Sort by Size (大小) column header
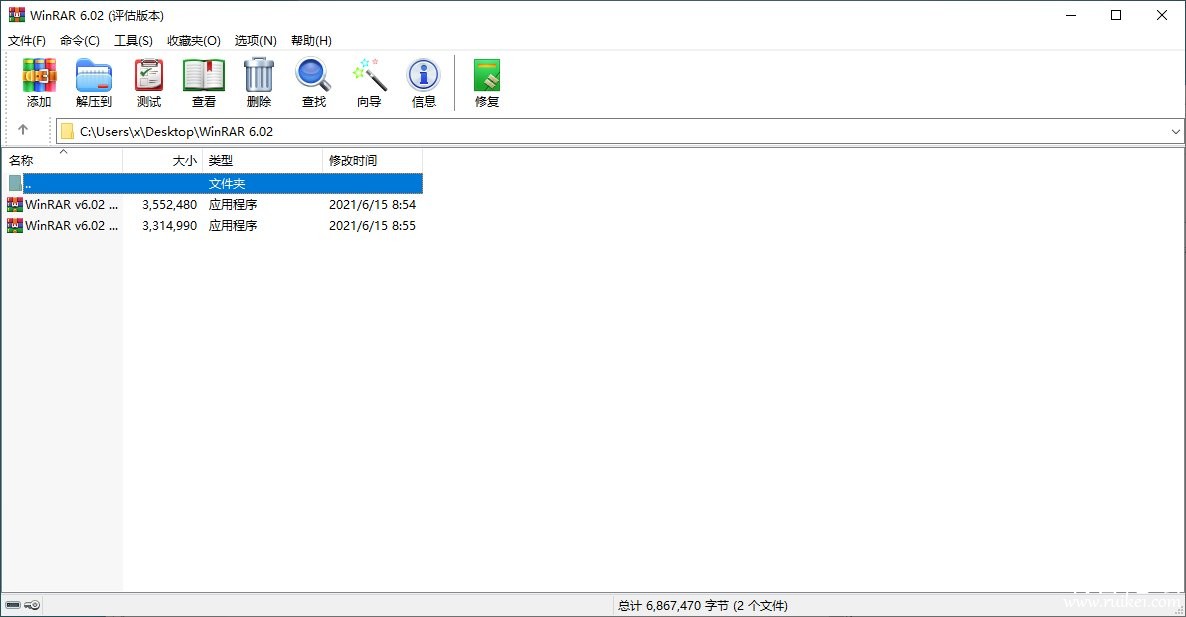1186x617 pixels. (163, 160)
